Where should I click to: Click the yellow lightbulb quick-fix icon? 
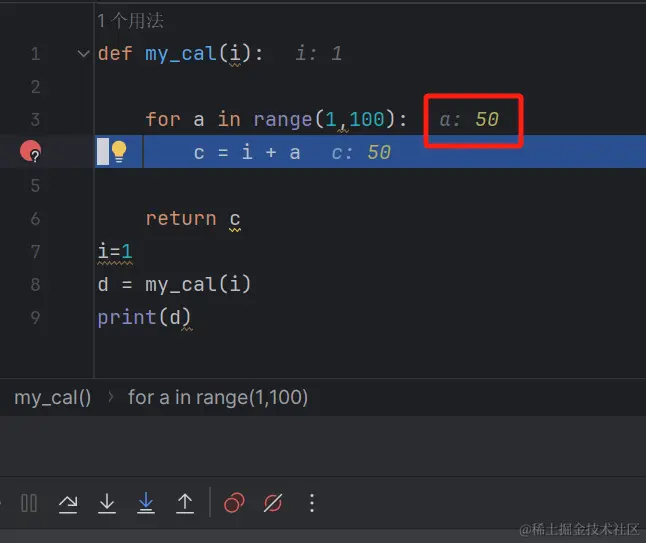coord(119,152)
